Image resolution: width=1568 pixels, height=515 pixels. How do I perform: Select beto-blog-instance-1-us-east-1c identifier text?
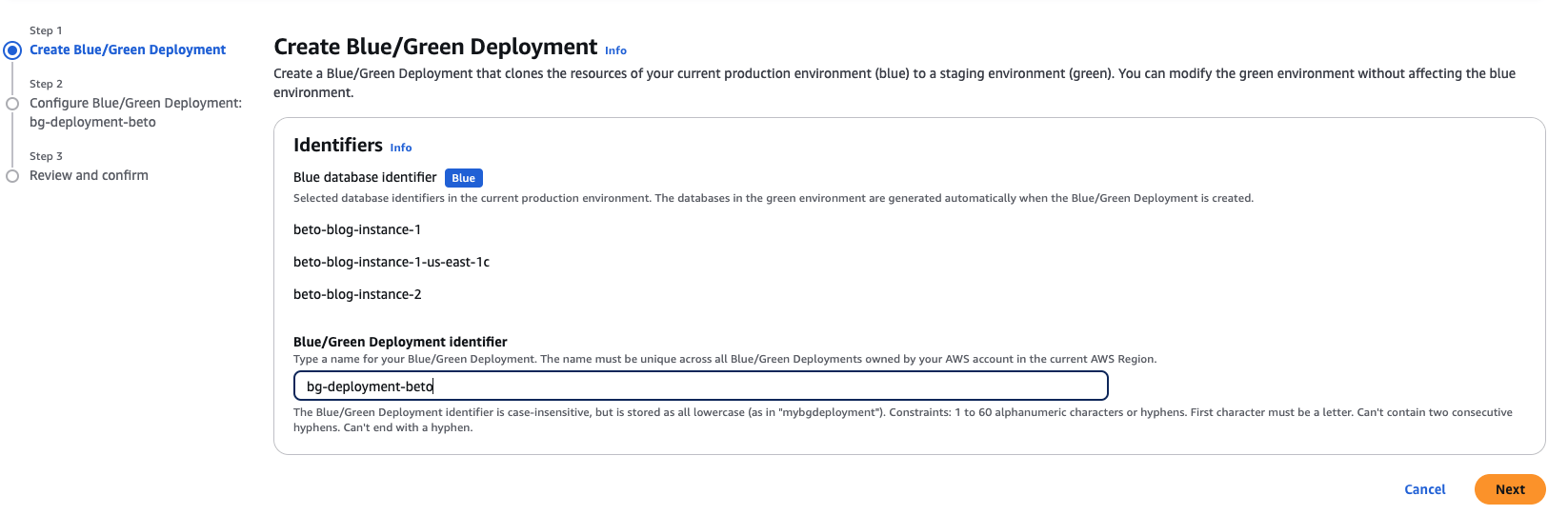click(392, 262)
